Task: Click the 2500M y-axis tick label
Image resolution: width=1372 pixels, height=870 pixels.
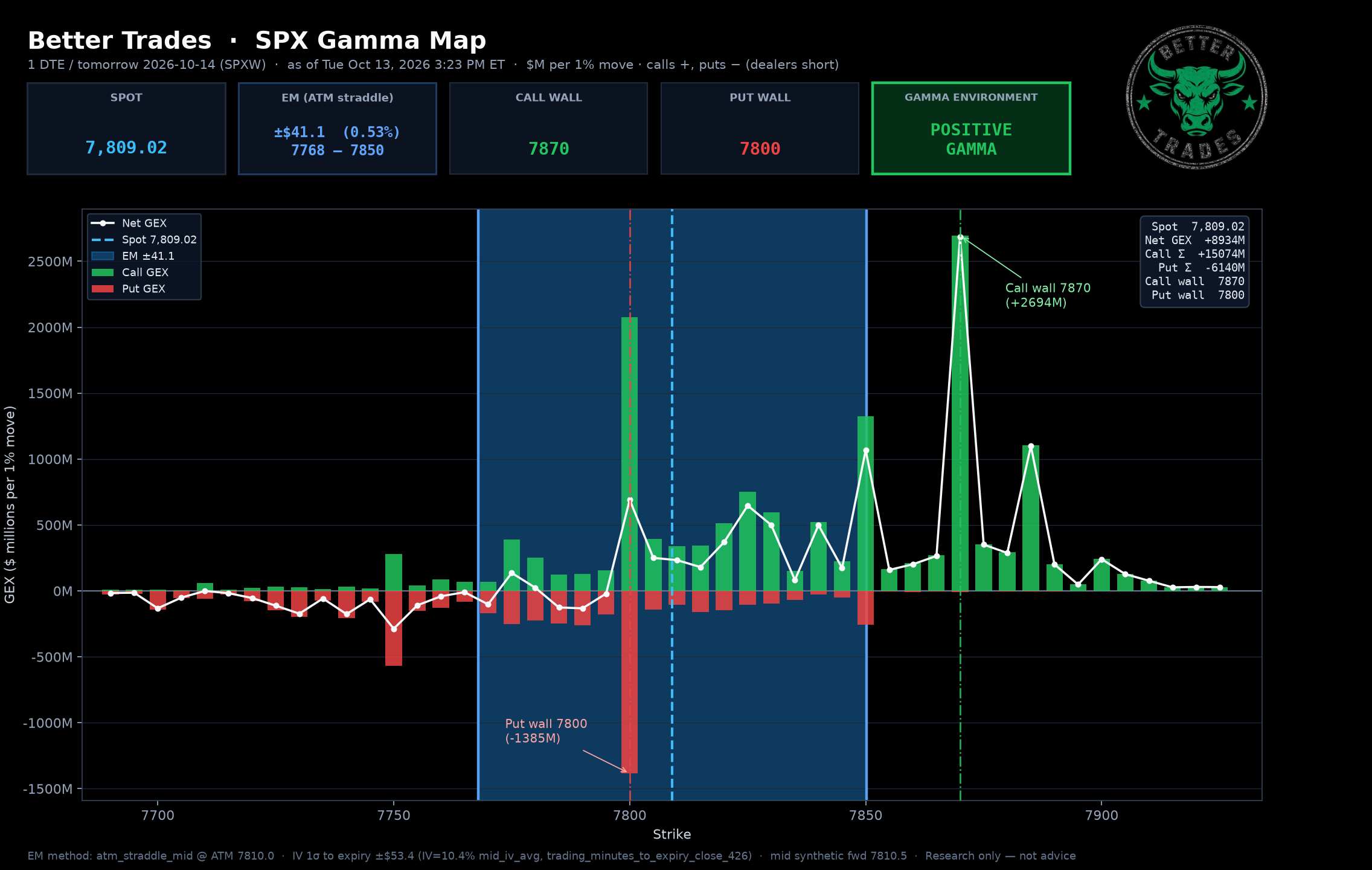Action: [x=50, y=262]
